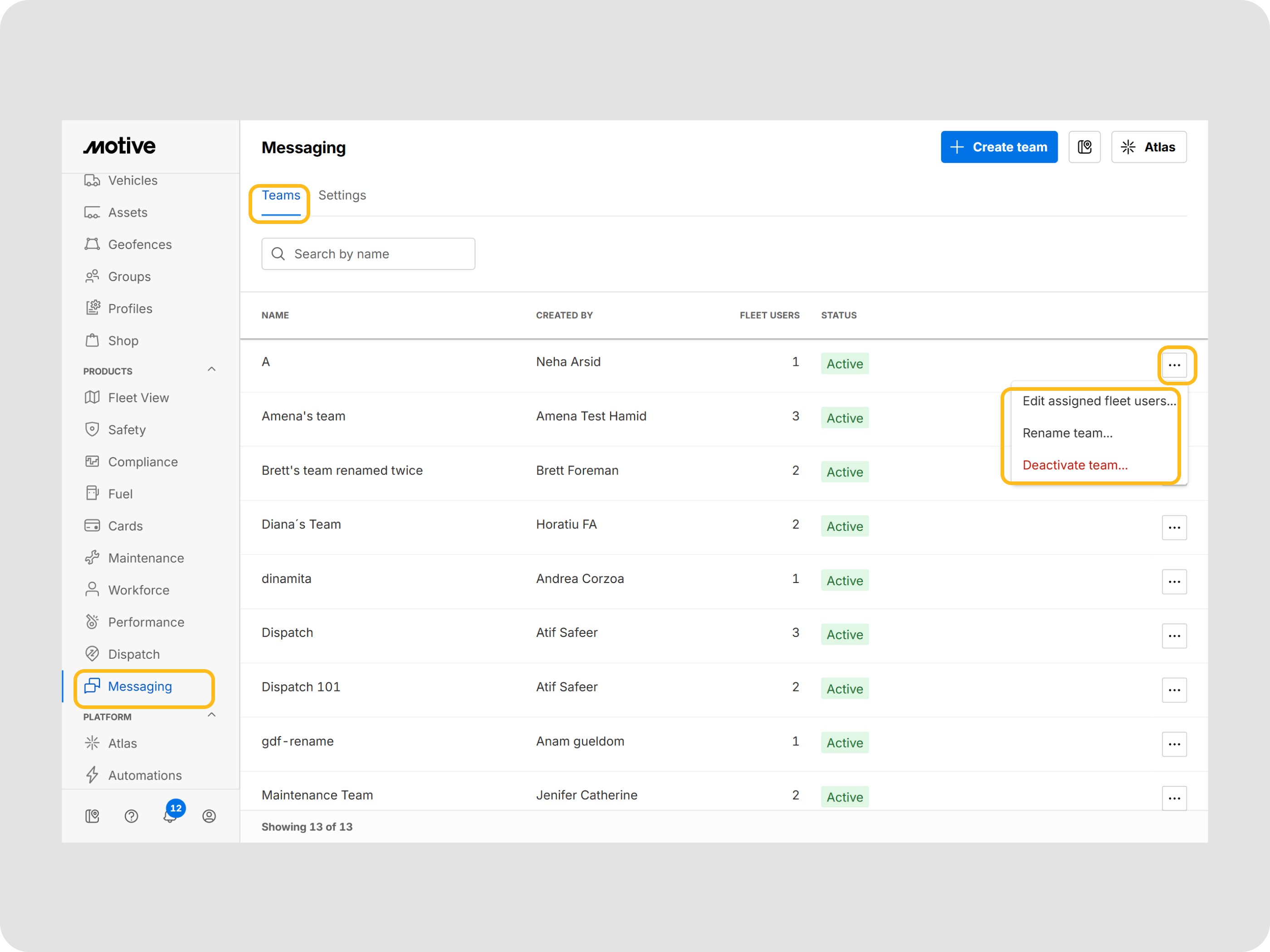The height and width of the screenshot is (952, 1270).
Task: Collapse the PLATFORM section chevron
Action: 212,715
